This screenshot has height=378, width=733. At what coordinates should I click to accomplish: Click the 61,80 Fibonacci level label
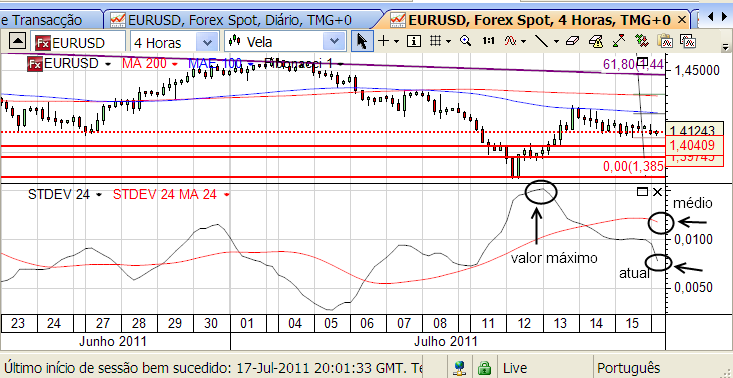(x=633, y=64)
